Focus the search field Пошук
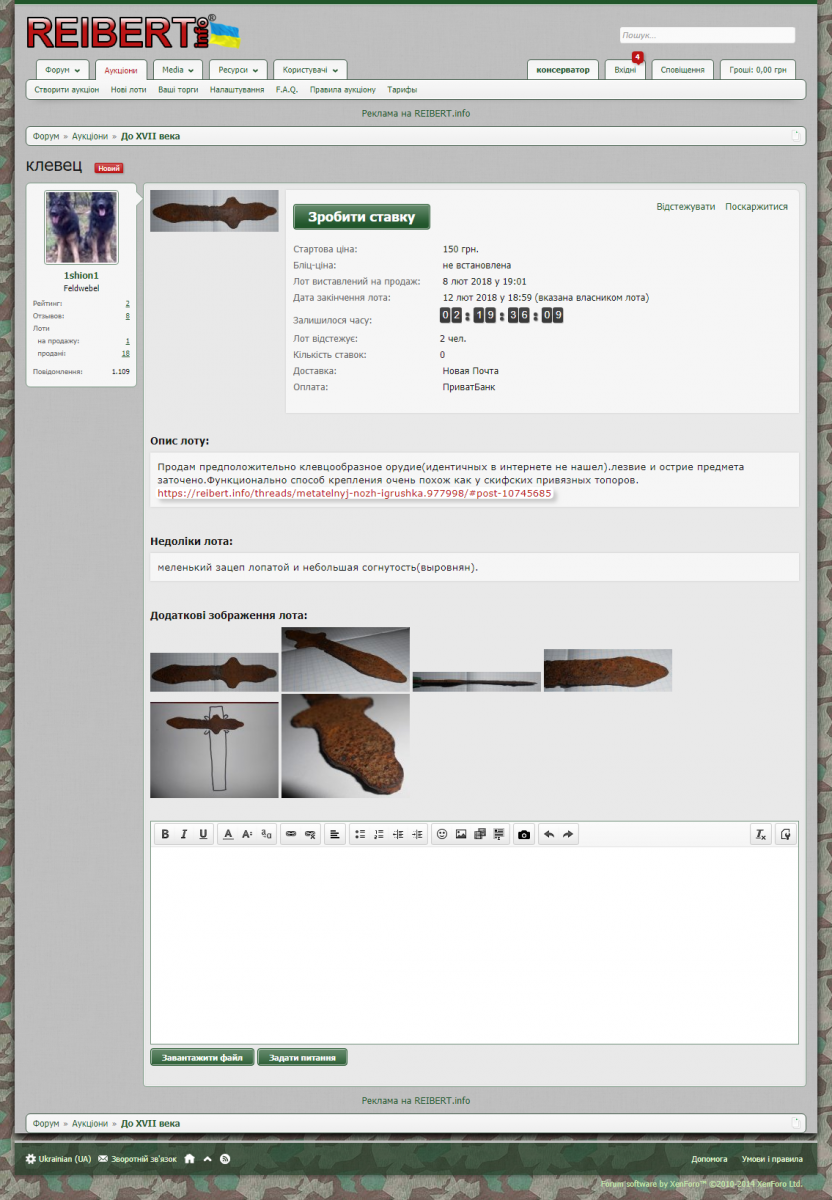The image size is (832, 1200). 707,35
